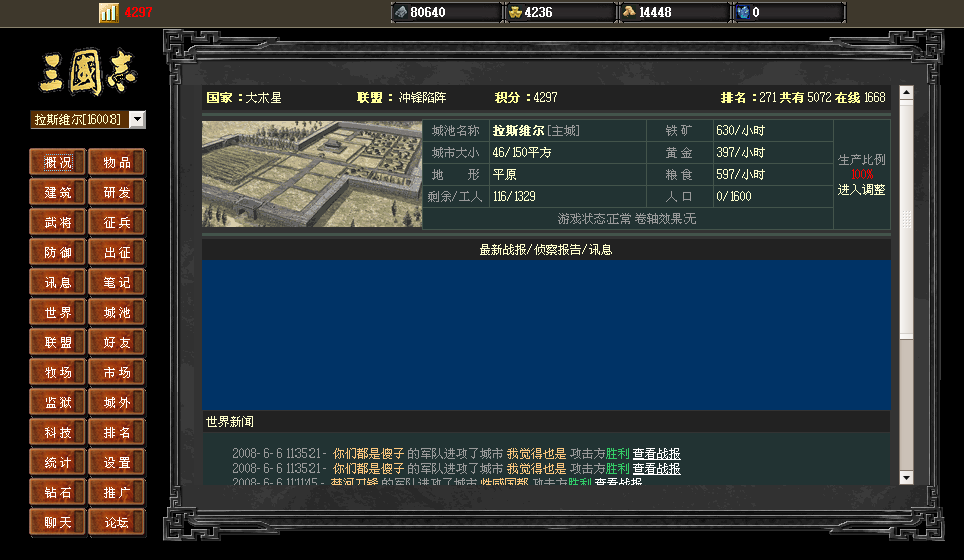Open the 科技 technology button
The width and height of the screenshot is (964, 560).
click(x=57, y=433)
